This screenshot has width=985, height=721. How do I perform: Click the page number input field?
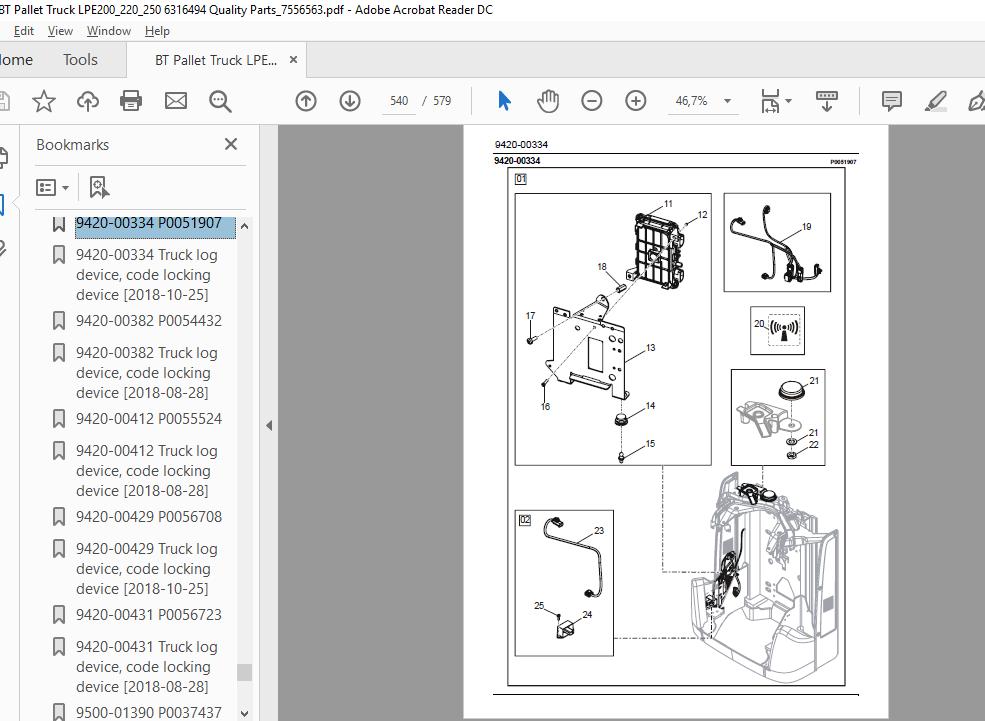click(x=399, y=100)
